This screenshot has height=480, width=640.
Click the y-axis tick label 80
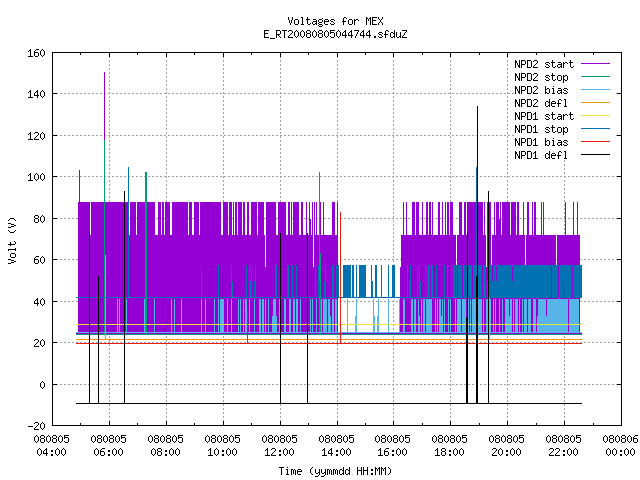[39, 219]
